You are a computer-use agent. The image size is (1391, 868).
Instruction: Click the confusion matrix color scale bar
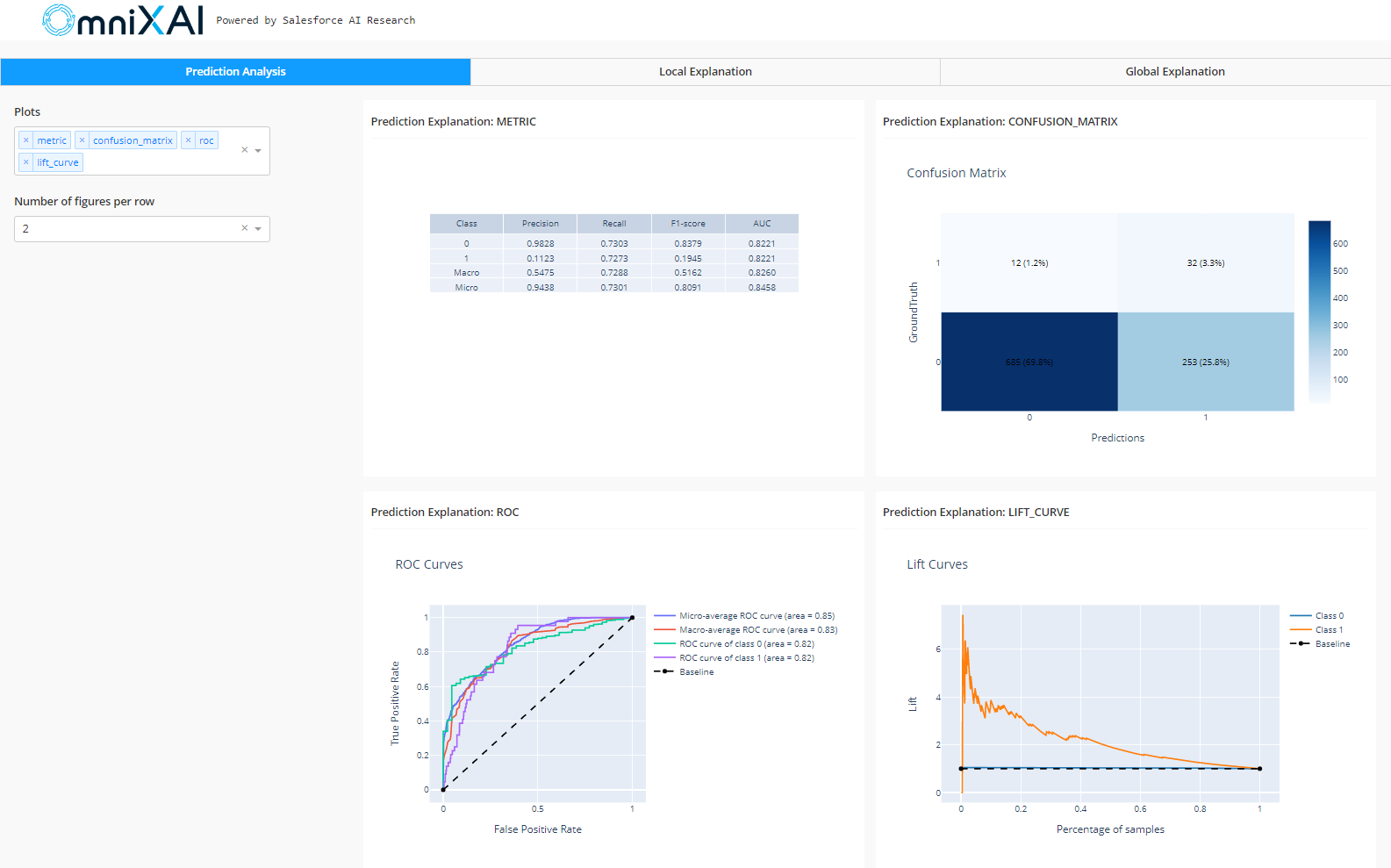[1319, 312]
